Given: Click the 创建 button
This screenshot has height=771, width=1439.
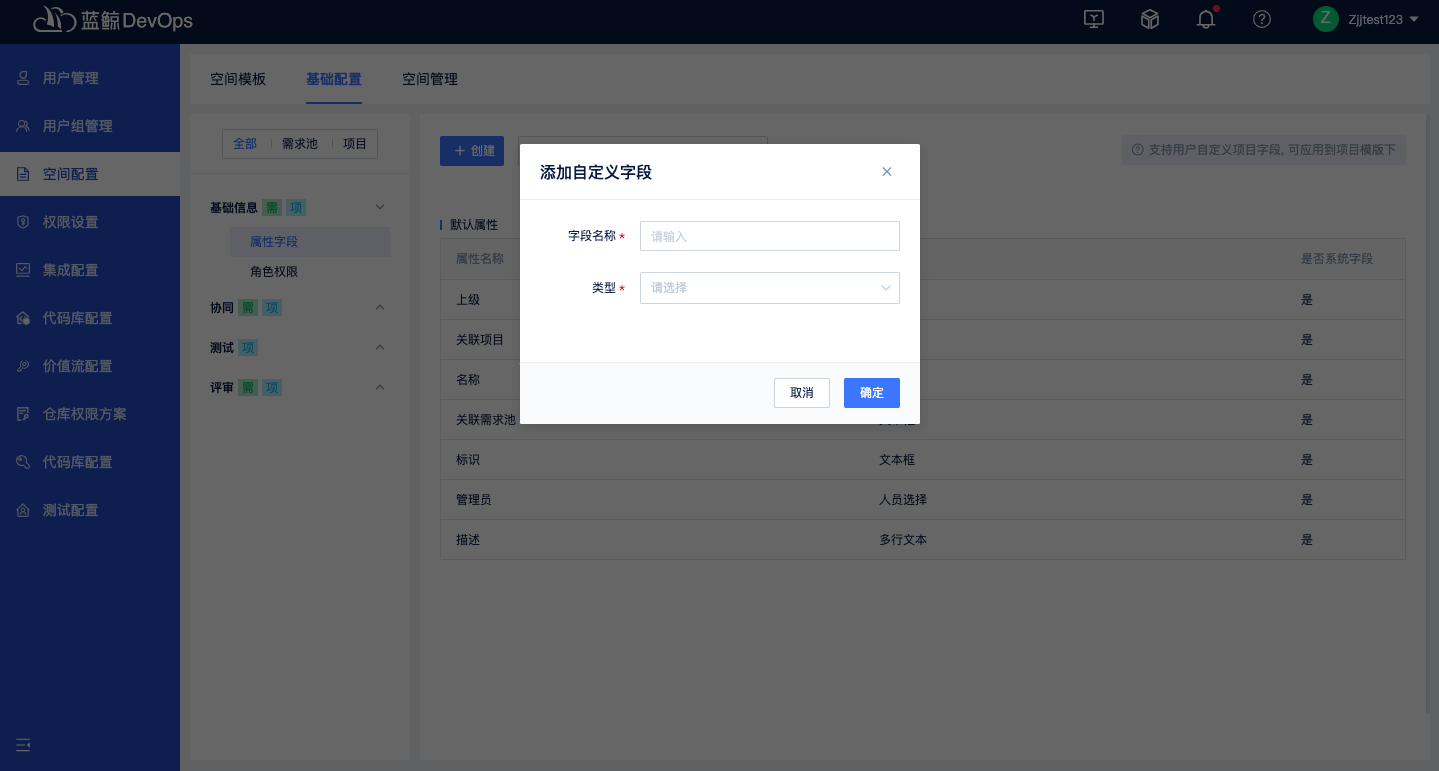Looking at the screenshot, I should pyautogui.click(x=472, y=151).
